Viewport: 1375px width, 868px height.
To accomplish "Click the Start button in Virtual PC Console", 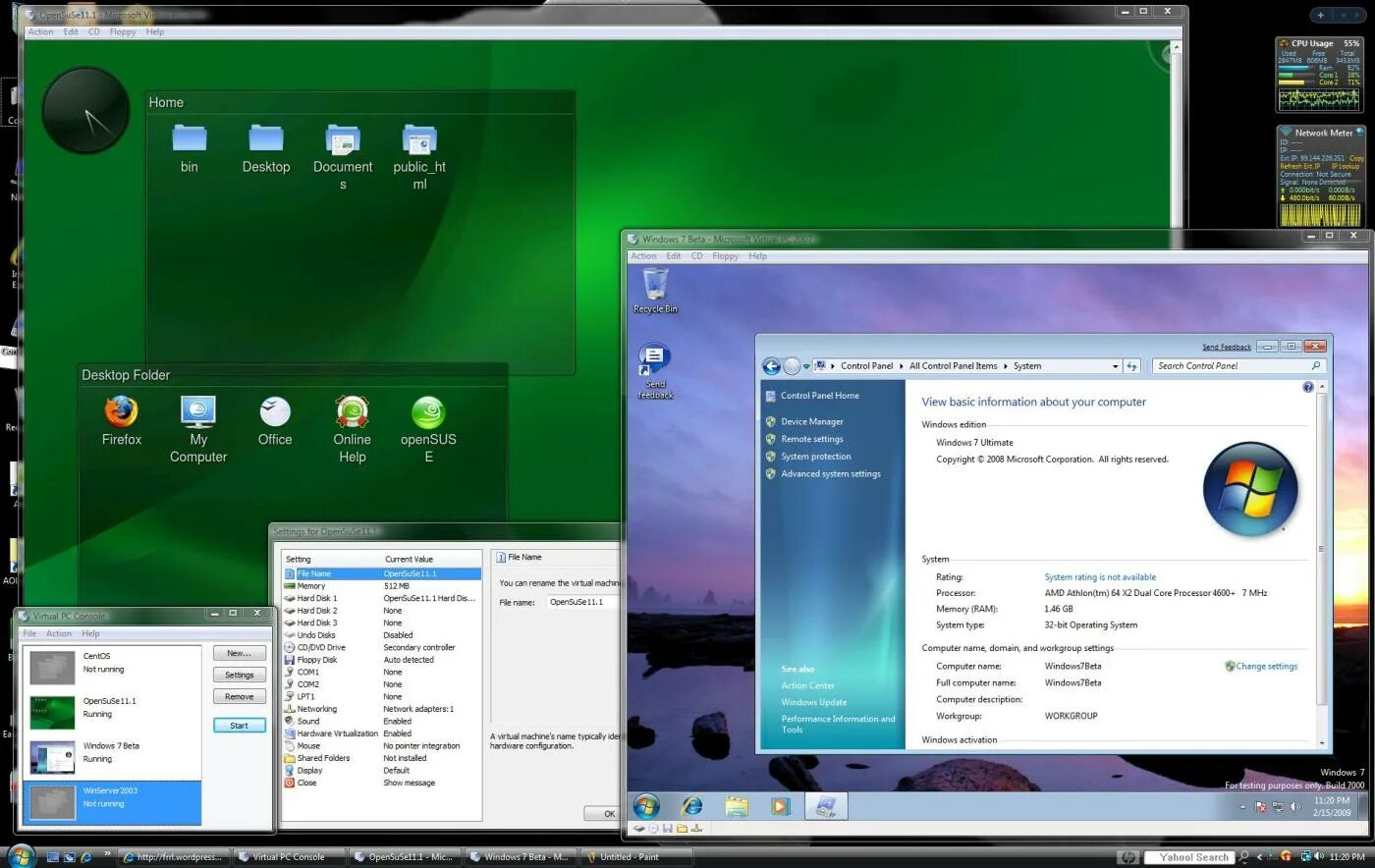I will (239, 726).
